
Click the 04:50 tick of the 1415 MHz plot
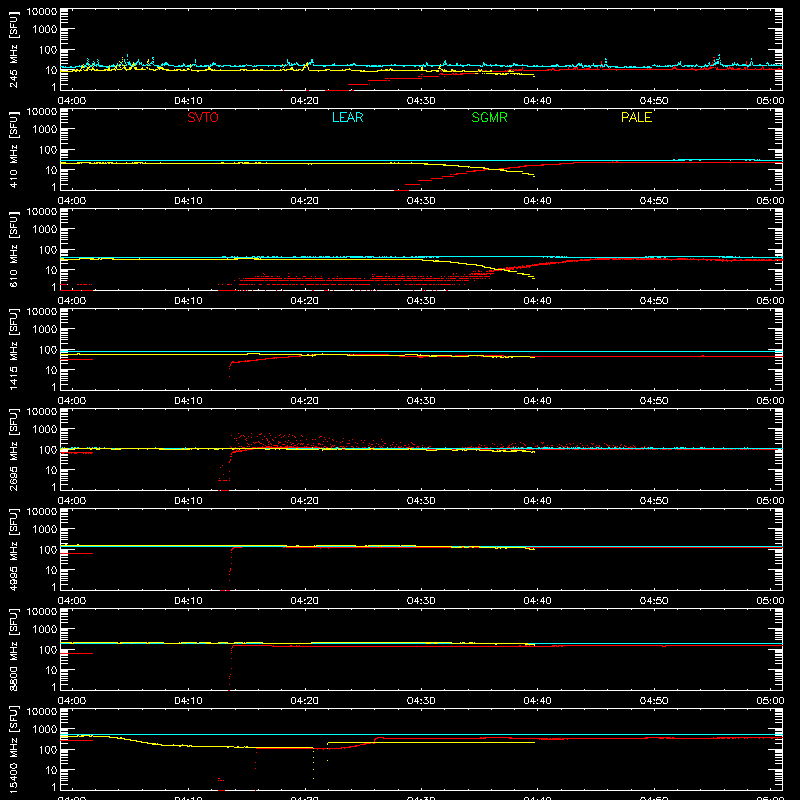pyautogui.click(x=654, y=401)
